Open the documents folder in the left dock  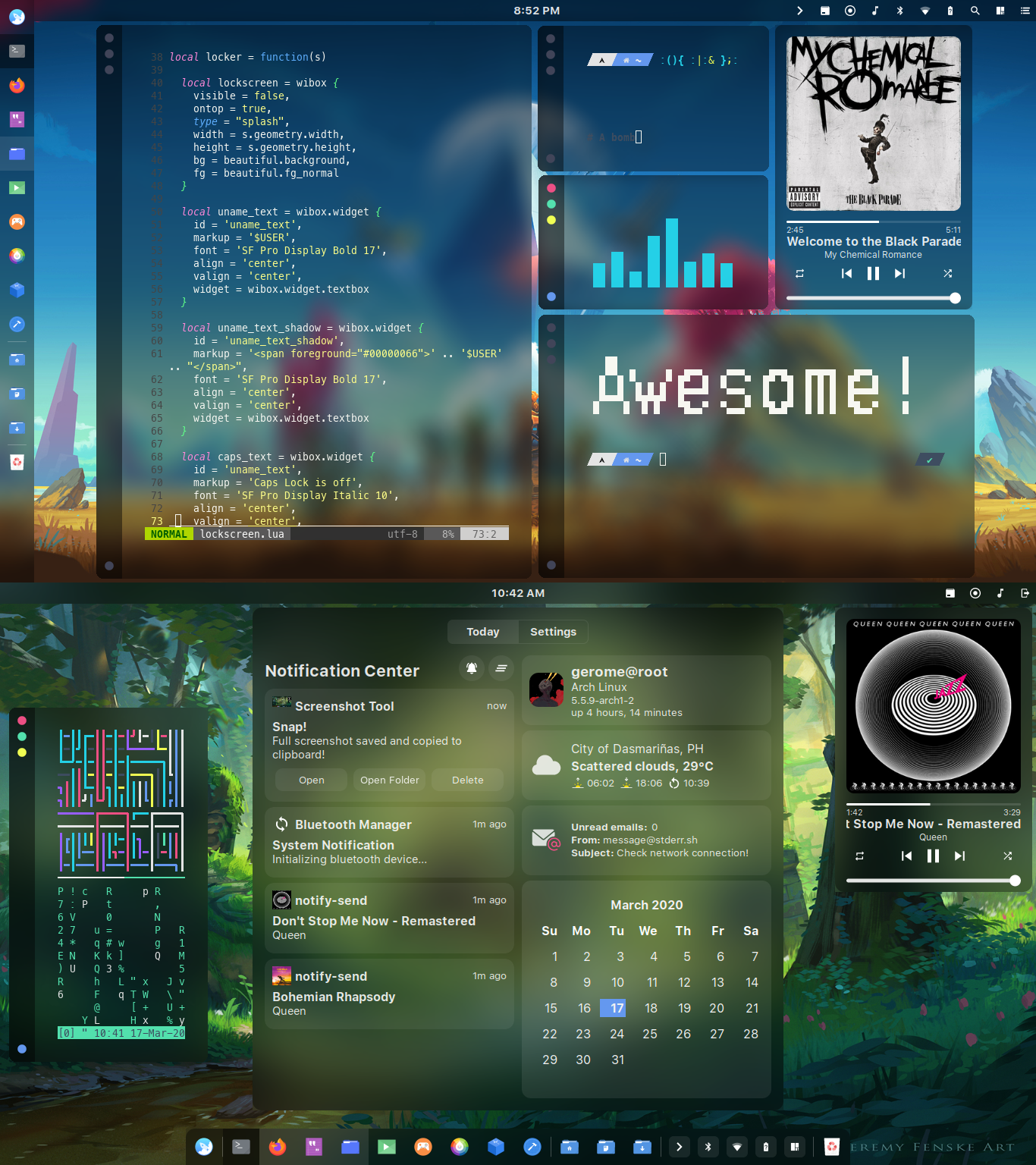coord(17,394)
